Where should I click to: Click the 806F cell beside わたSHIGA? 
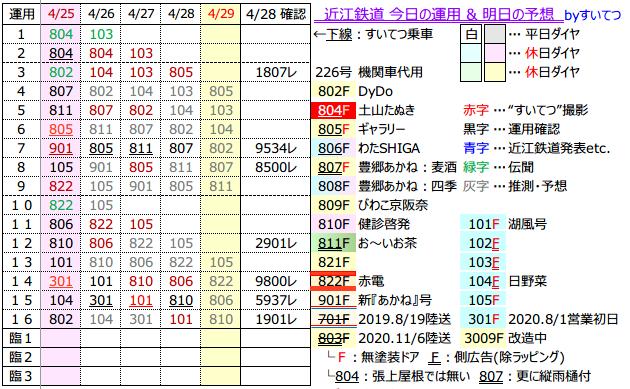point(333,148)
